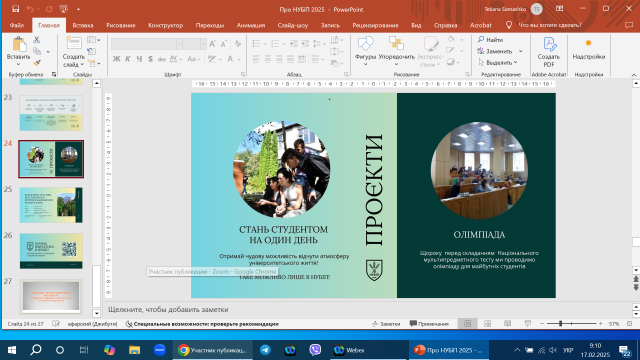Screen dimensions: 640x360
Task: Click the accessibility recommendations status message
Action: point(202,324)
